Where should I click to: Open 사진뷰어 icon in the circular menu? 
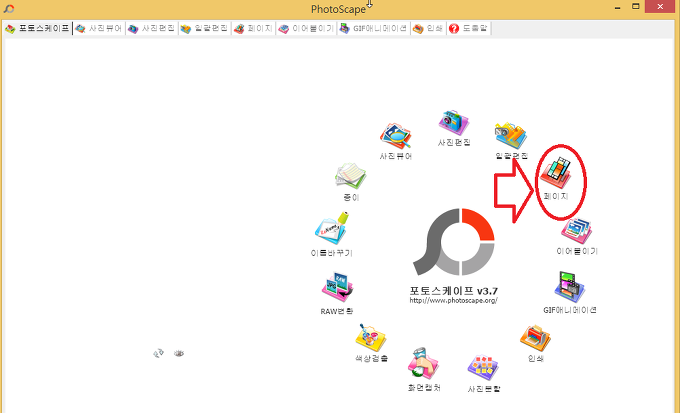tap(395, 136)
